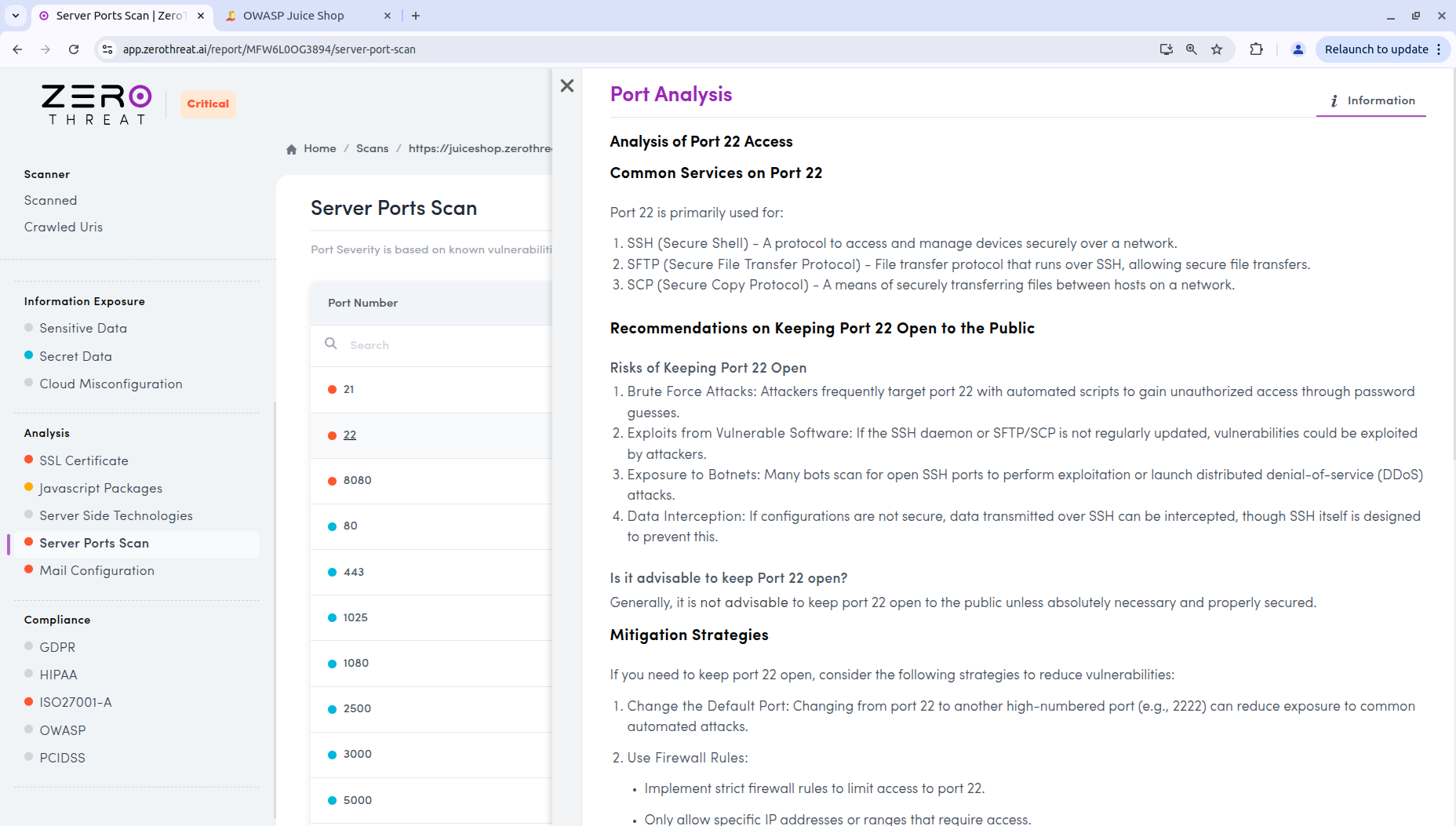The image size is (1456, 826).
Task: Bookmark this page with the star icon
Action: tap(1217, 49)
